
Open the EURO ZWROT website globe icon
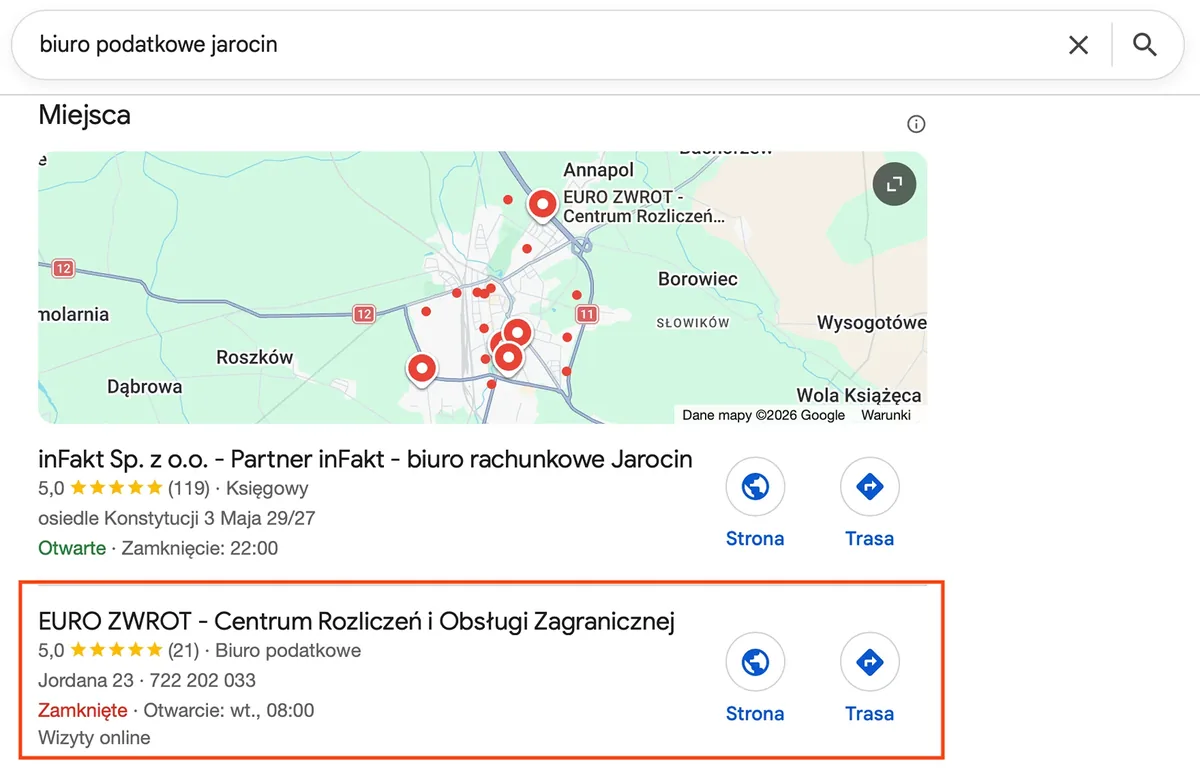[x=755, y=662]
